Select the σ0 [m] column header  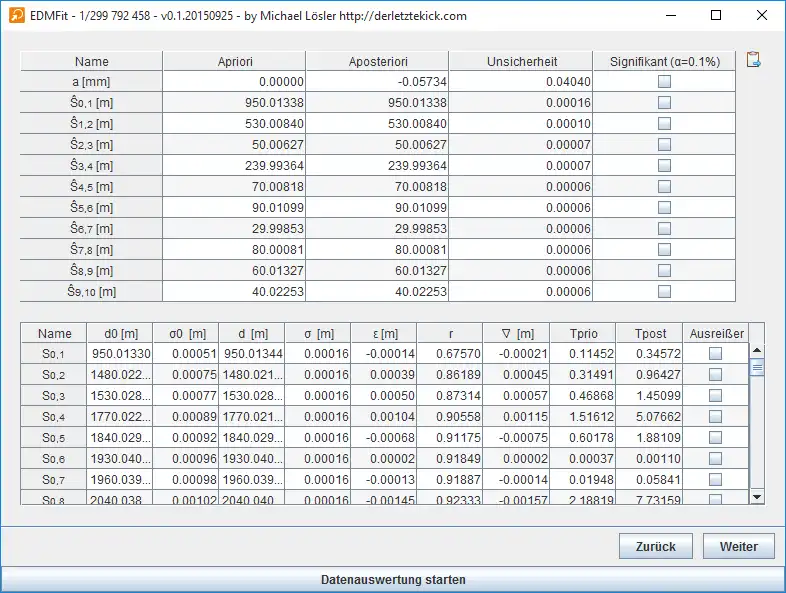[186, 333]
